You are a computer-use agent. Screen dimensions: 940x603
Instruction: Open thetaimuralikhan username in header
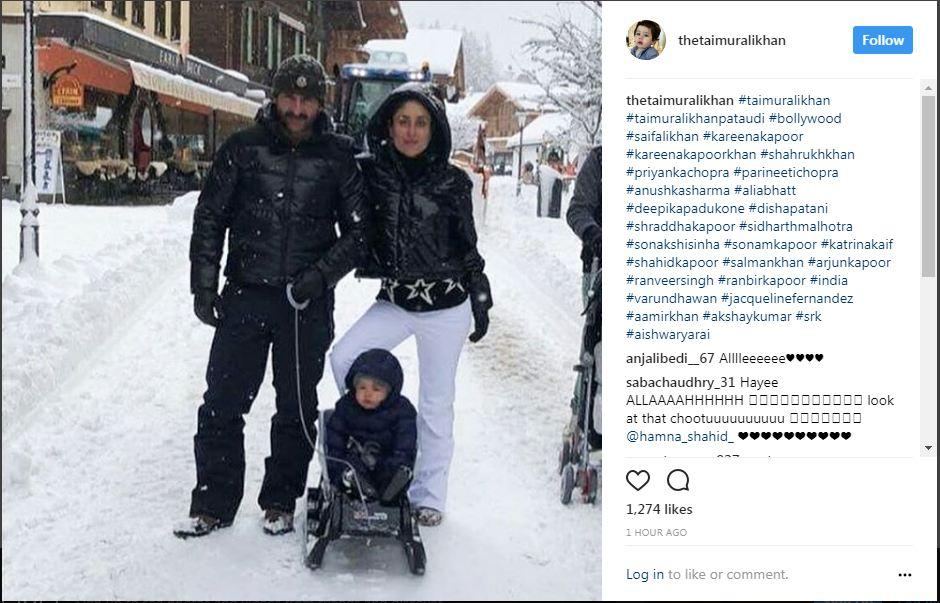(731, 40)
